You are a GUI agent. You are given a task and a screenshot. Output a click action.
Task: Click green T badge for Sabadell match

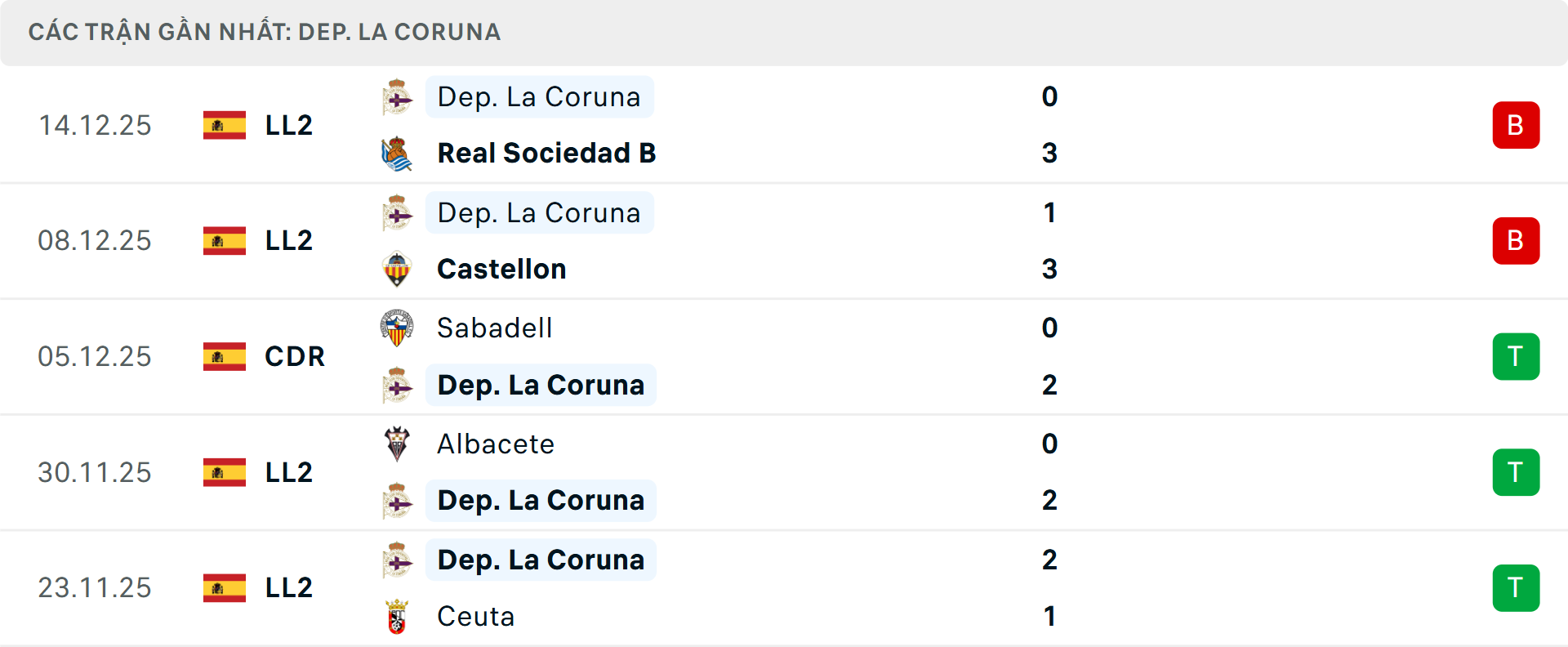[1516, 357]
